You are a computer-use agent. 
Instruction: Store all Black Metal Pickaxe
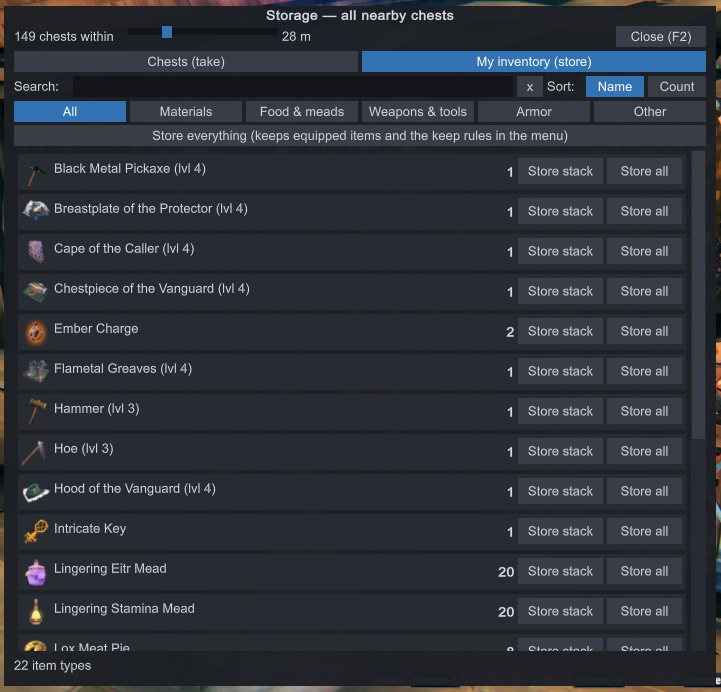pyautogui.click(x=644, y=172)
